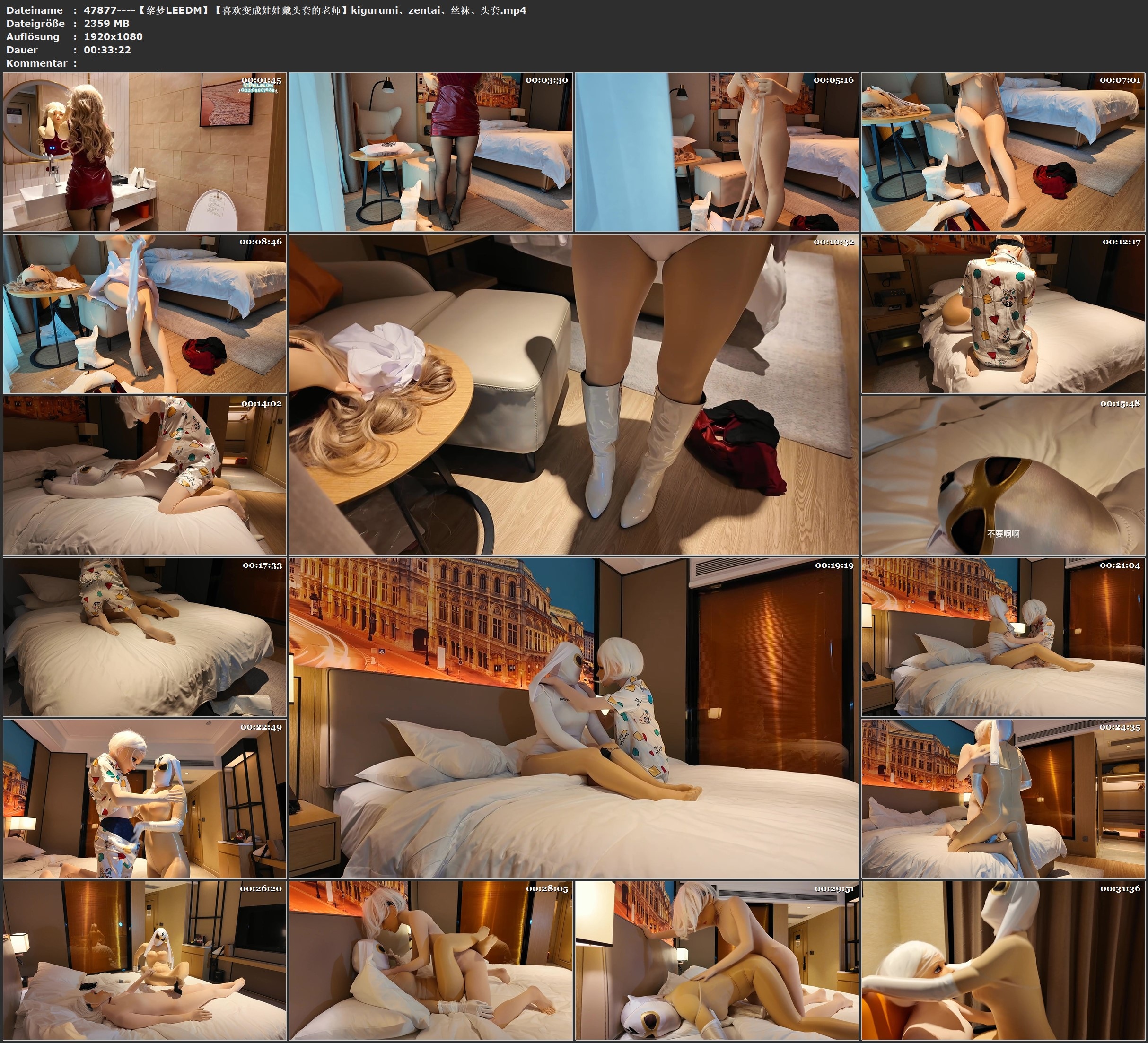Screen dimensions: 1148x1043
Task: Open the thumbnail at 00:29:51
Action: tap(716, 960)
